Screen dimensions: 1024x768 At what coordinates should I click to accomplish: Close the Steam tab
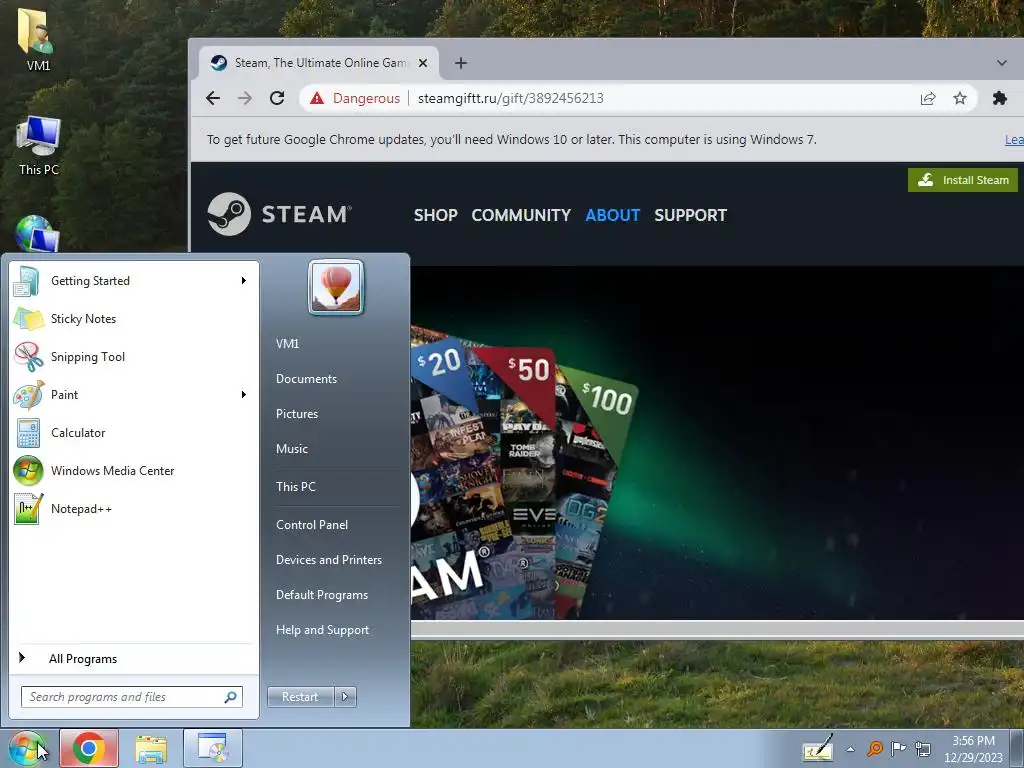pyautogui.click(x=423, y=63)
